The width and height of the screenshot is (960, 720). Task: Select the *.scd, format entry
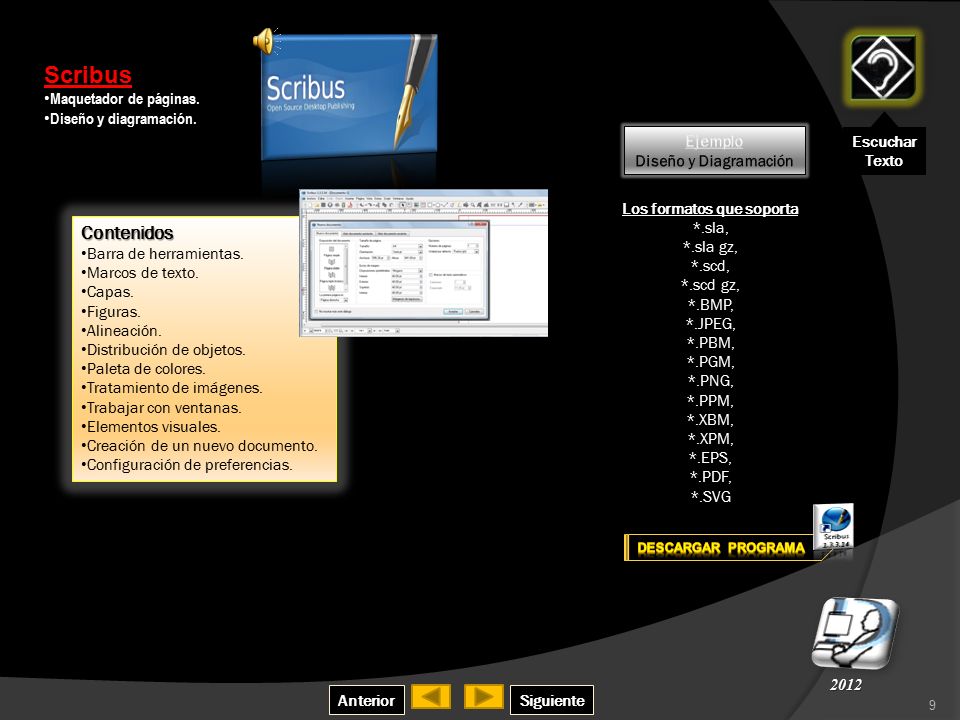click(710, 266)
